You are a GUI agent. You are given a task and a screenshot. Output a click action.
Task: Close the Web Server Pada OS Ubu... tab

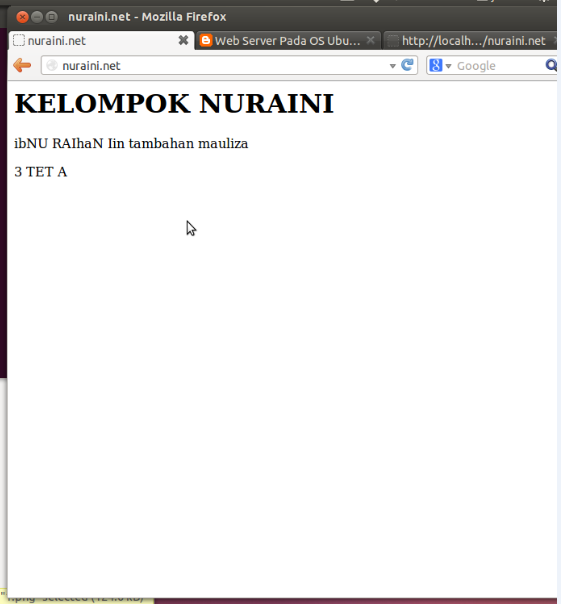coord(370,40)
